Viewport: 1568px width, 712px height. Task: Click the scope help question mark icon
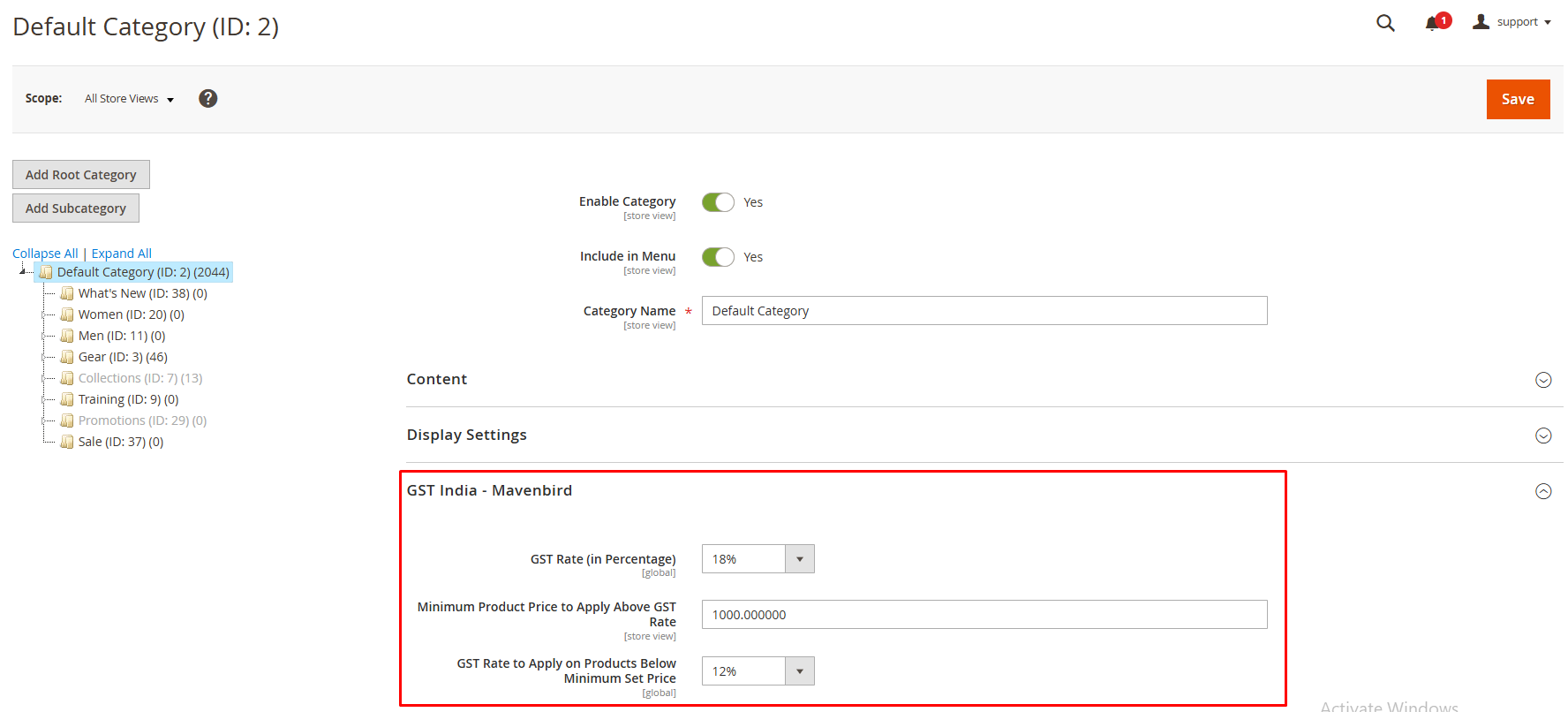(x=208, y=98)
